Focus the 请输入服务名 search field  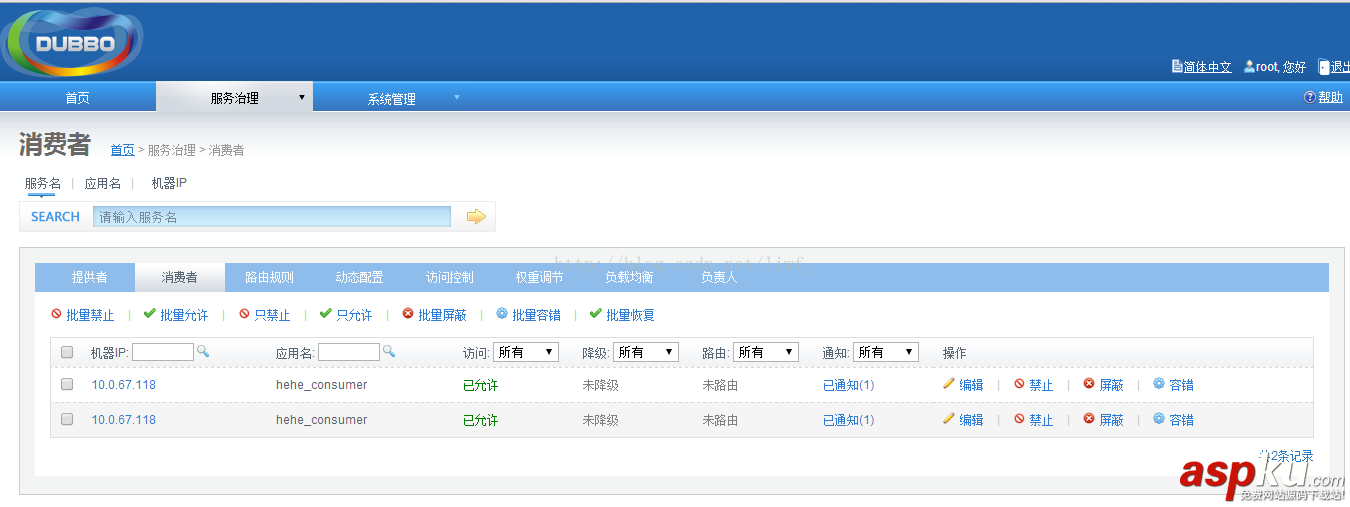coord(272,216)
